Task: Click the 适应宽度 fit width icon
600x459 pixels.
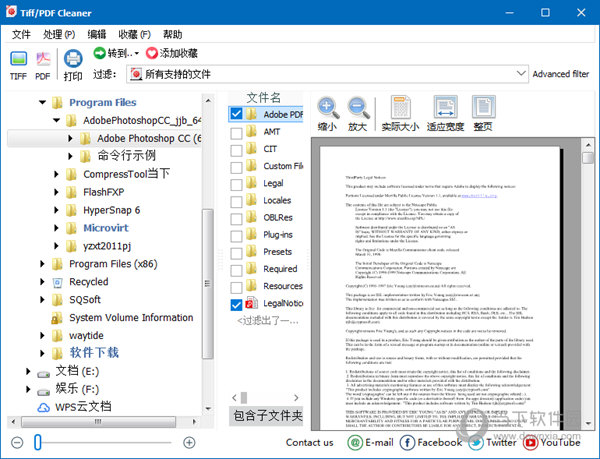Action: [445, 107]
